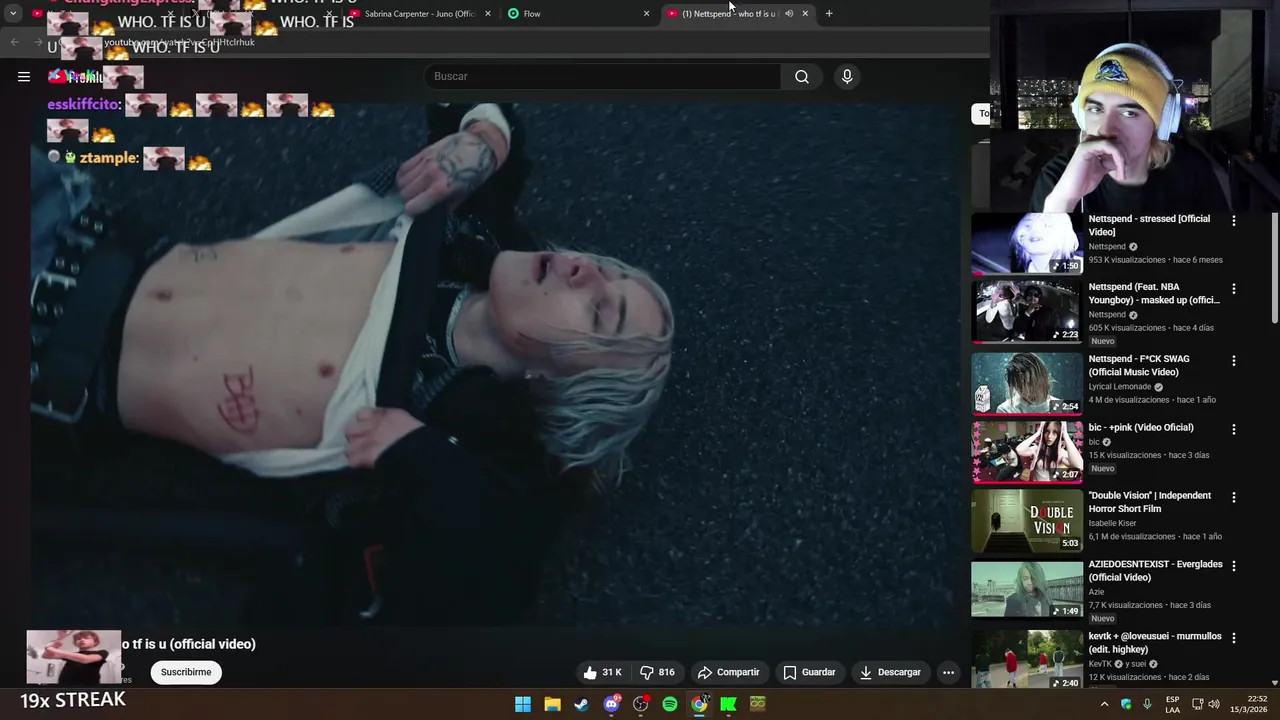This screenshot has height=720, width=1280.
Task: Open more actions three-dot button under video
Action: [948, 672]
